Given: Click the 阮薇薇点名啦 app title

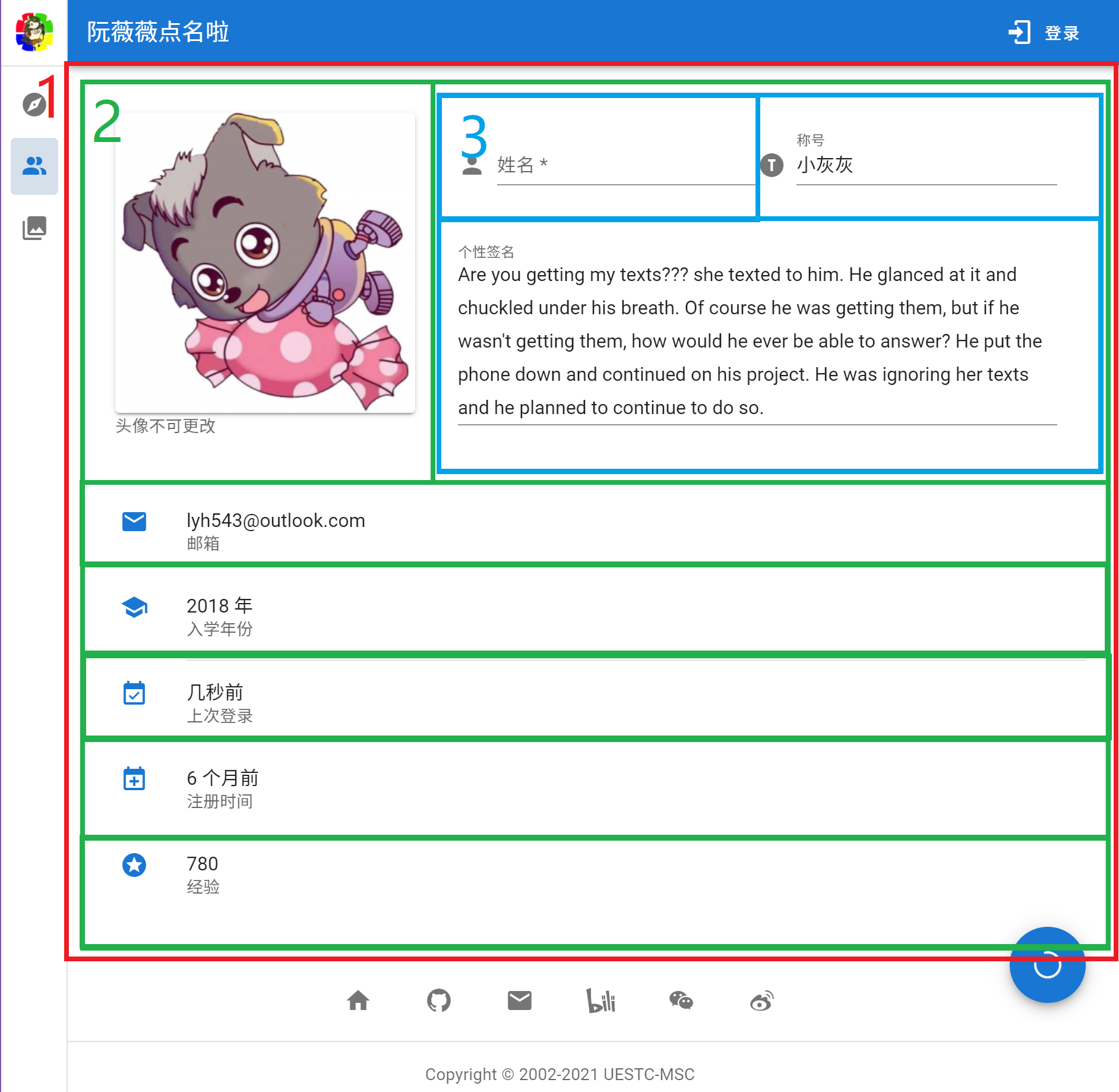Looking at the screenshot, I should (x=158, y=32).
